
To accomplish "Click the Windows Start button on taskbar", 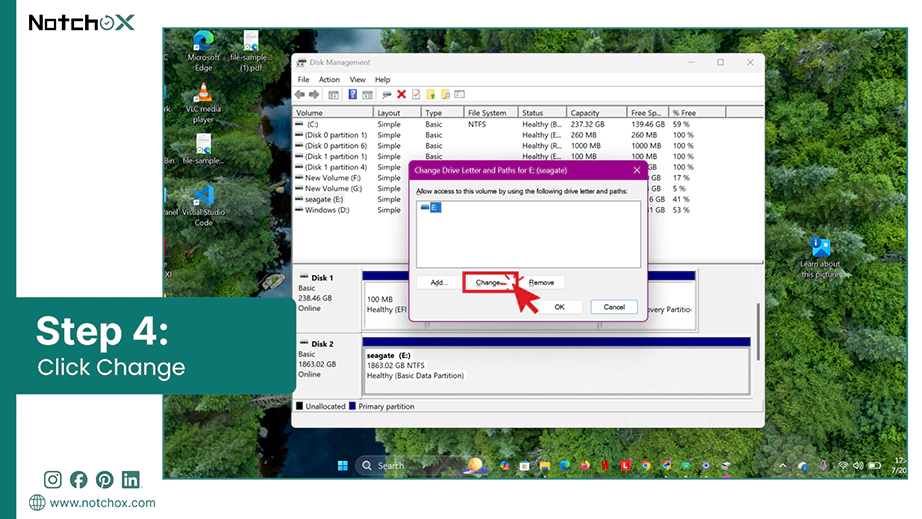I will click(x=343, y=466).
